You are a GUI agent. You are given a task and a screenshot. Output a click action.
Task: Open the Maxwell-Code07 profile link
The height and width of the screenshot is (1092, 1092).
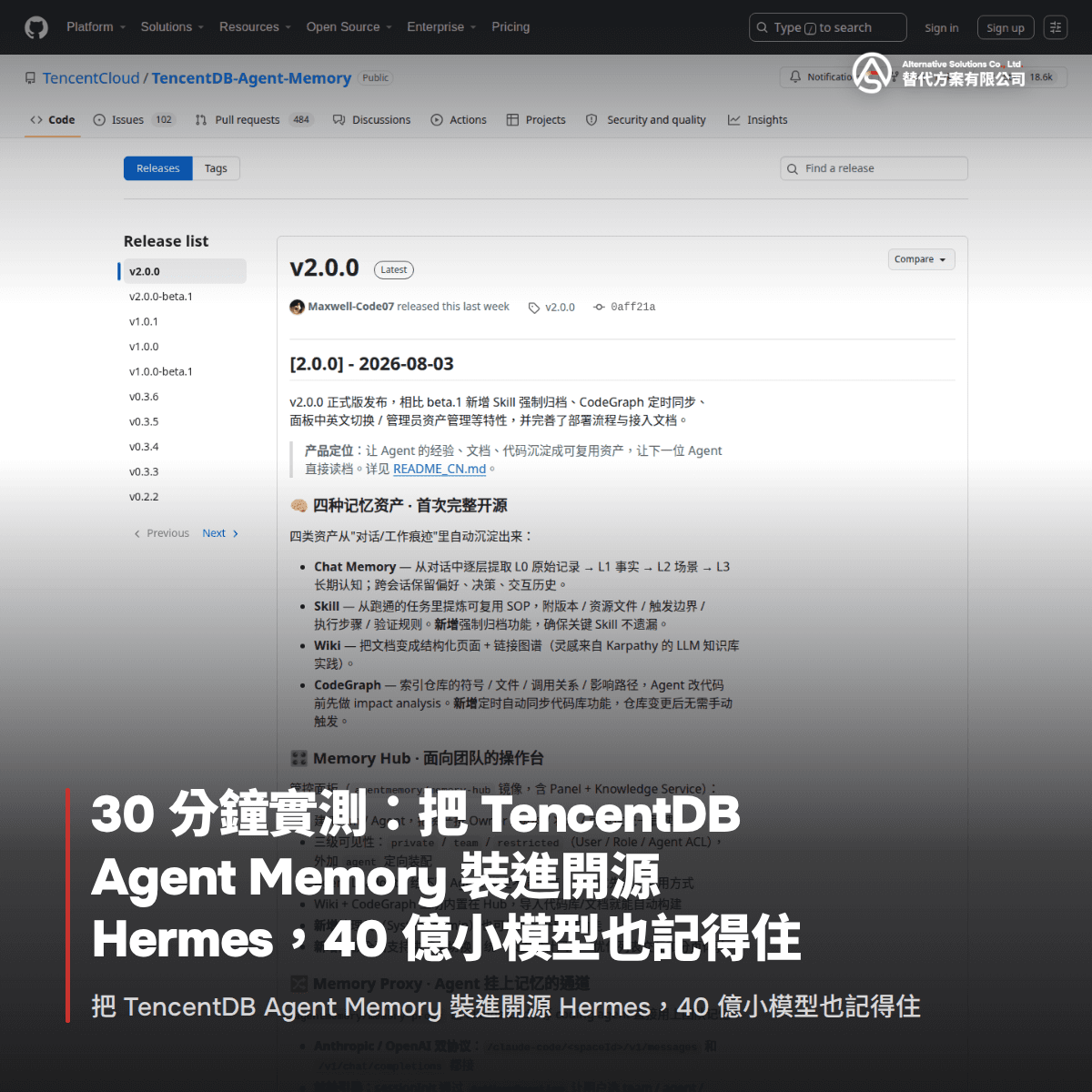coord(351,307)
